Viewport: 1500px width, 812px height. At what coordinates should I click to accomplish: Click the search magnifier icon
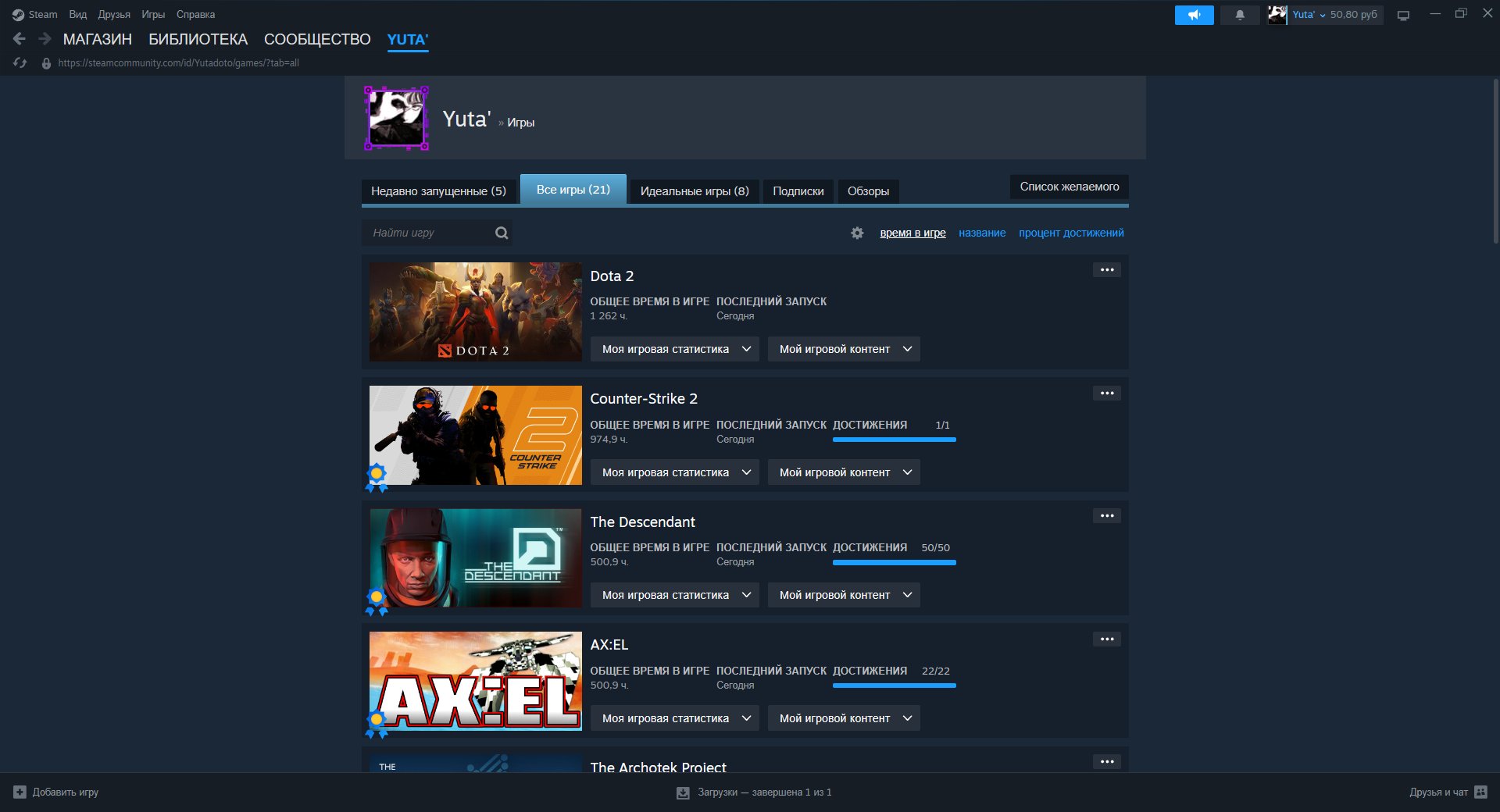coord(502,233)
